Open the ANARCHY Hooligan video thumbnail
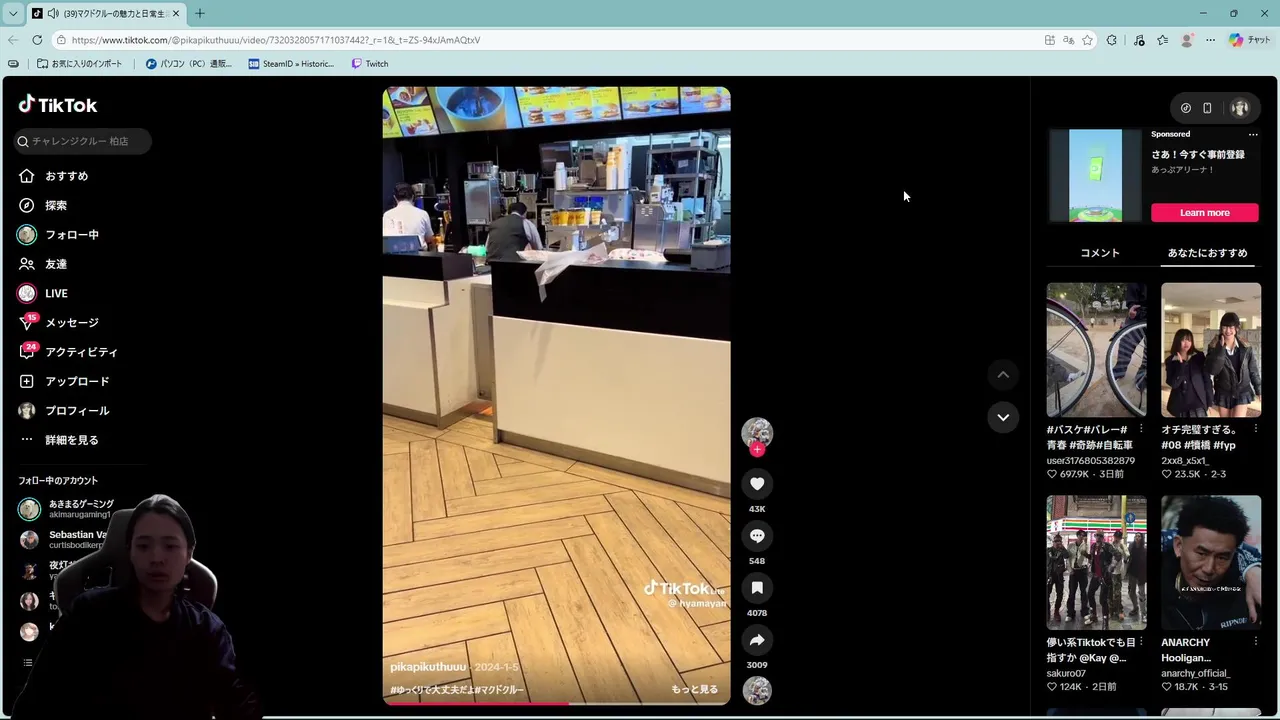Screen dimensions: 1280x720 pos(1211,563)
